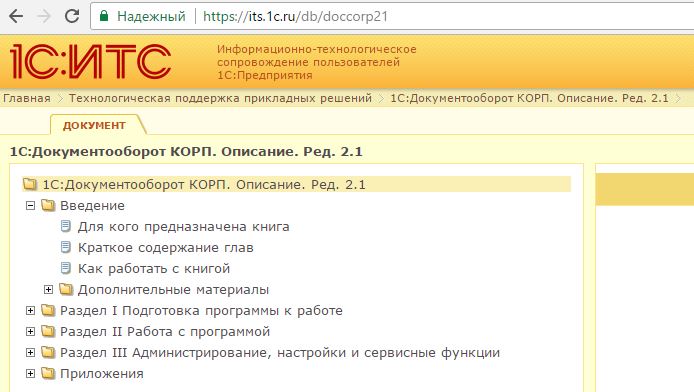Click document icon next to Краткое содержание глав

(x=66, y=247)
